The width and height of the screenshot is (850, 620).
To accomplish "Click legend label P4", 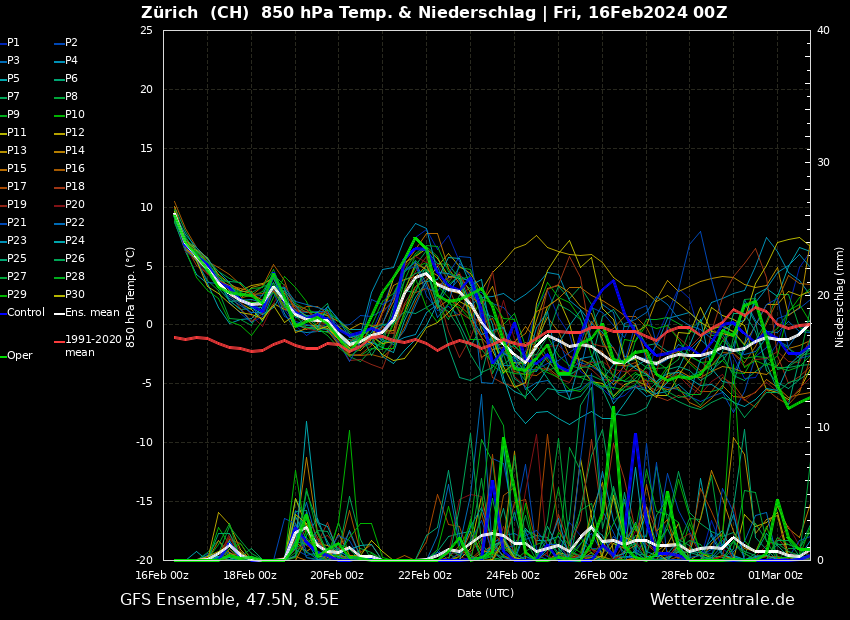I will pyautogui.click(x=72, y=60).
